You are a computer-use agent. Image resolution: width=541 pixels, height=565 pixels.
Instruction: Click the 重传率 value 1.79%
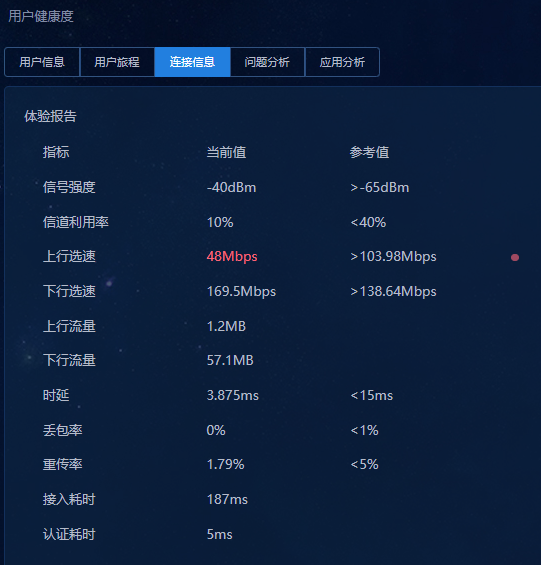point(225,464)
